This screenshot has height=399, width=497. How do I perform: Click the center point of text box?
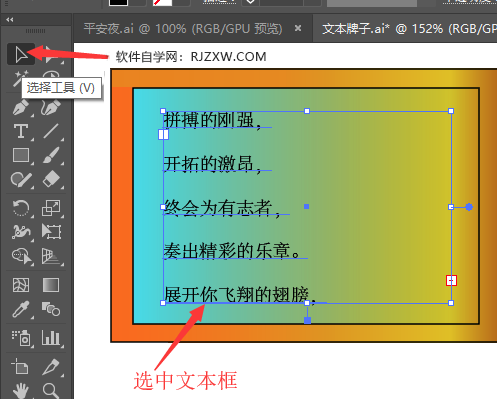(x=307, y=207)
